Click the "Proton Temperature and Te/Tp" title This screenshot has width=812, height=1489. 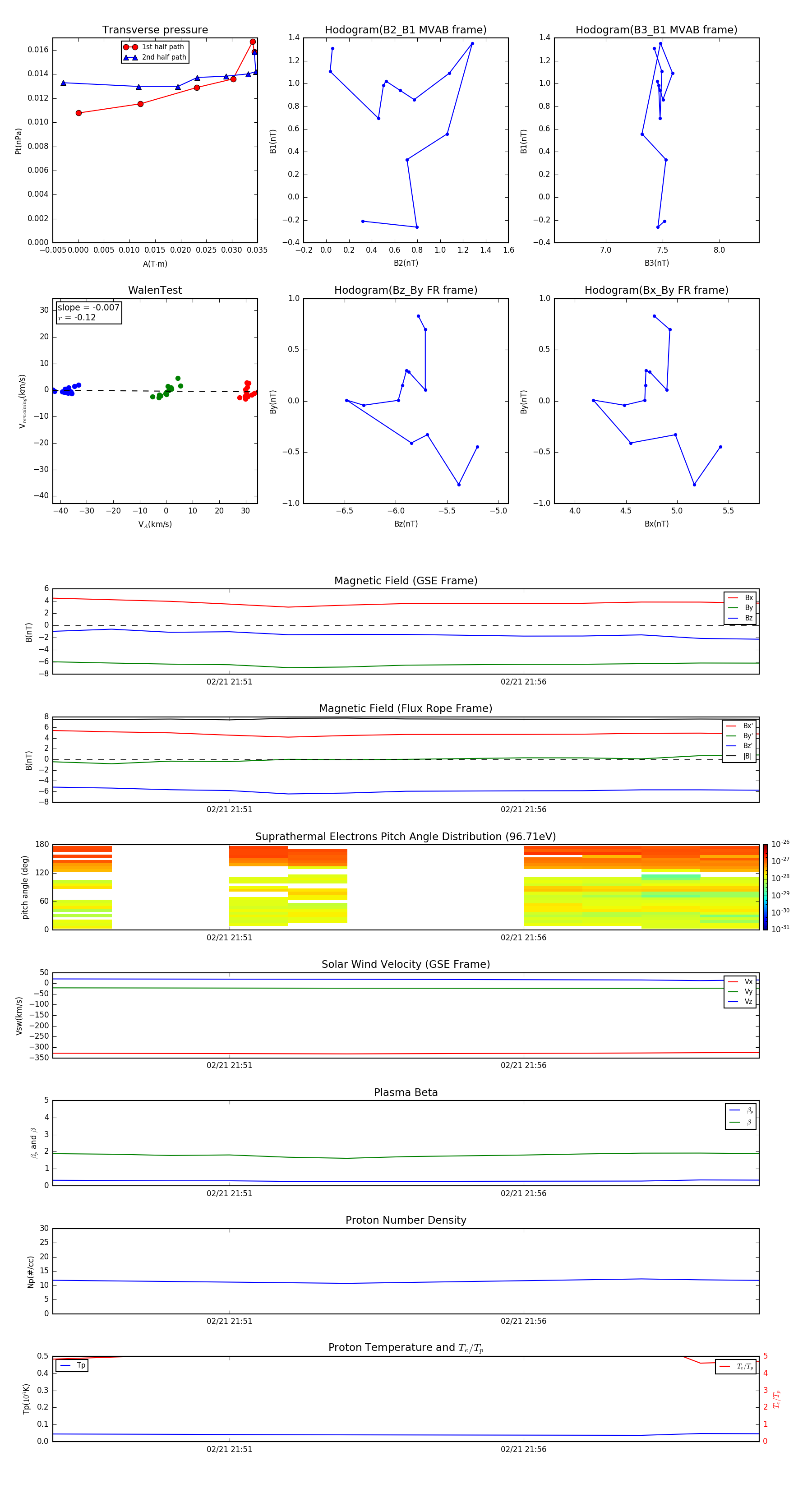click(x=406, y=1349)
